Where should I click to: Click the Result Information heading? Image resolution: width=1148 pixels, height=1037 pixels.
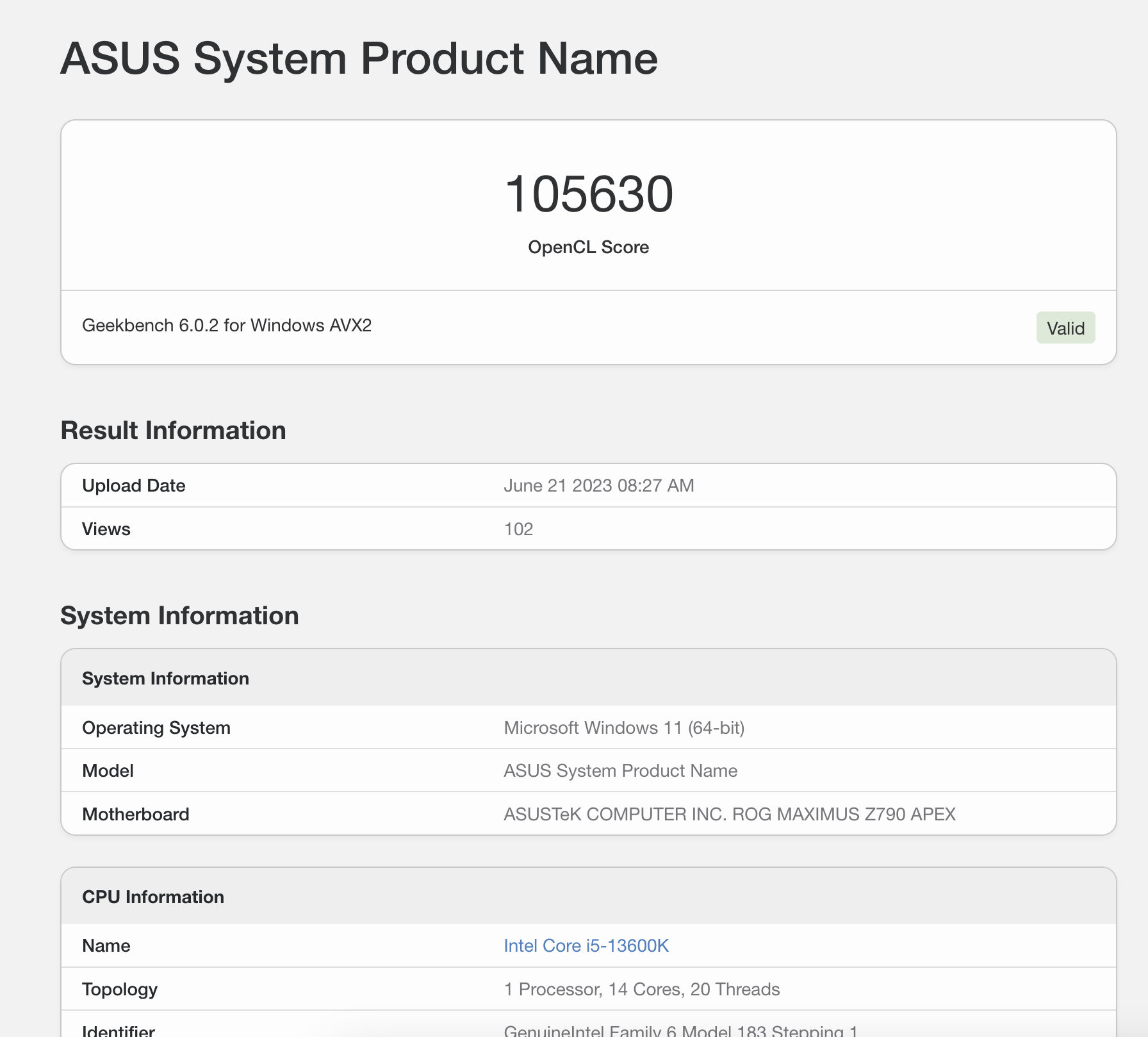(x=173, y=430)
